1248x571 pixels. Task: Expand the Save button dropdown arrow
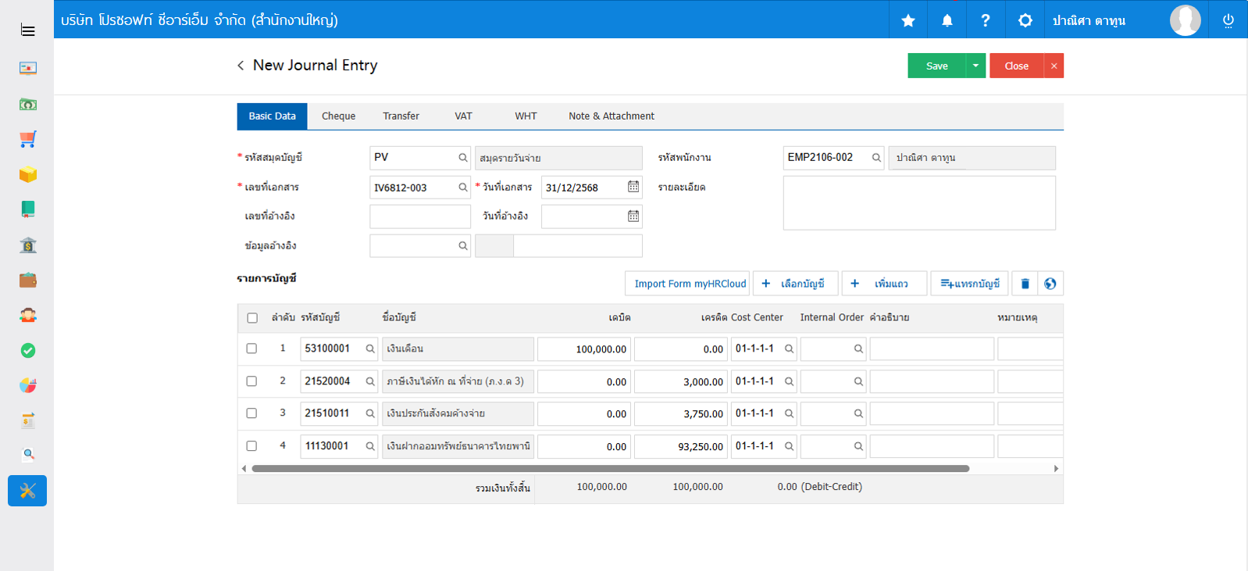(x=975, y=66)
